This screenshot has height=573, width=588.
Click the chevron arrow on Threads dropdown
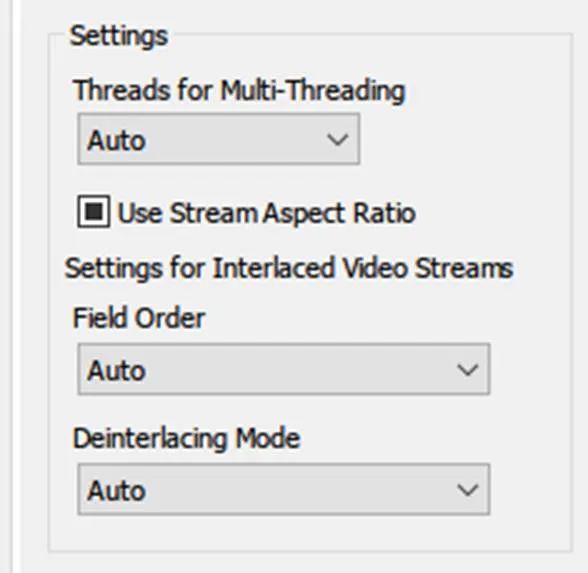click(x=338, y=140)
